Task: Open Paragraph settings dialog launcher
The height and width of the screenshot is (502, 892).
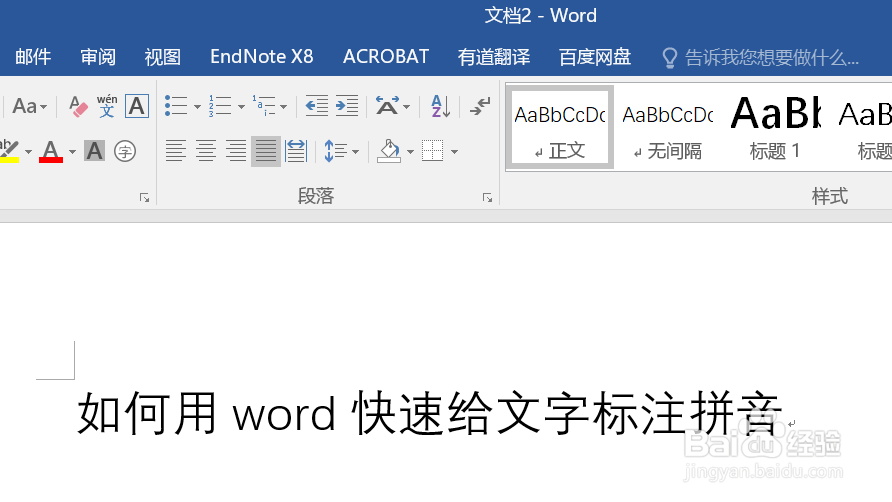Action: (488, 197)
